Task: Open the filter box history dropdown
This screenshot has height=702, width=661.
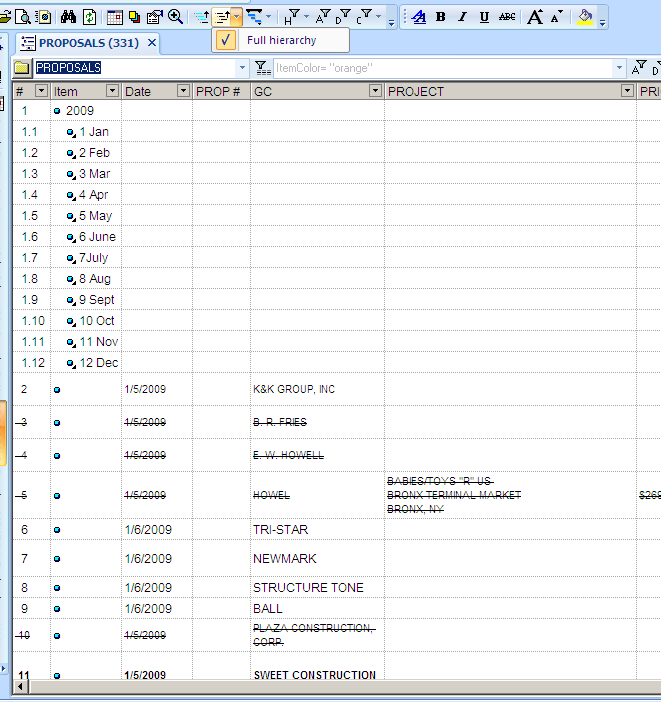Action: click(x=619, y=68)
